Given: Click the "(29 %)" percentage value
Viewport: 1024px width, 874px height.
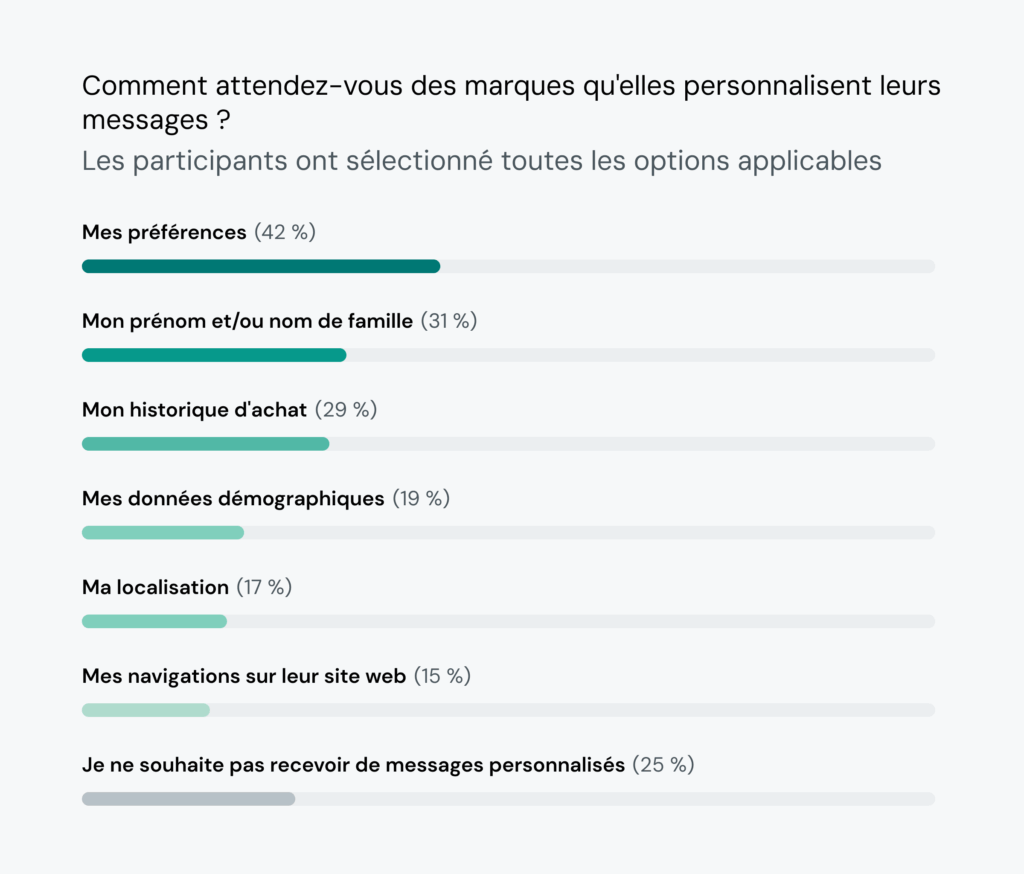Looking at the screenshot, I should (346, 410).
